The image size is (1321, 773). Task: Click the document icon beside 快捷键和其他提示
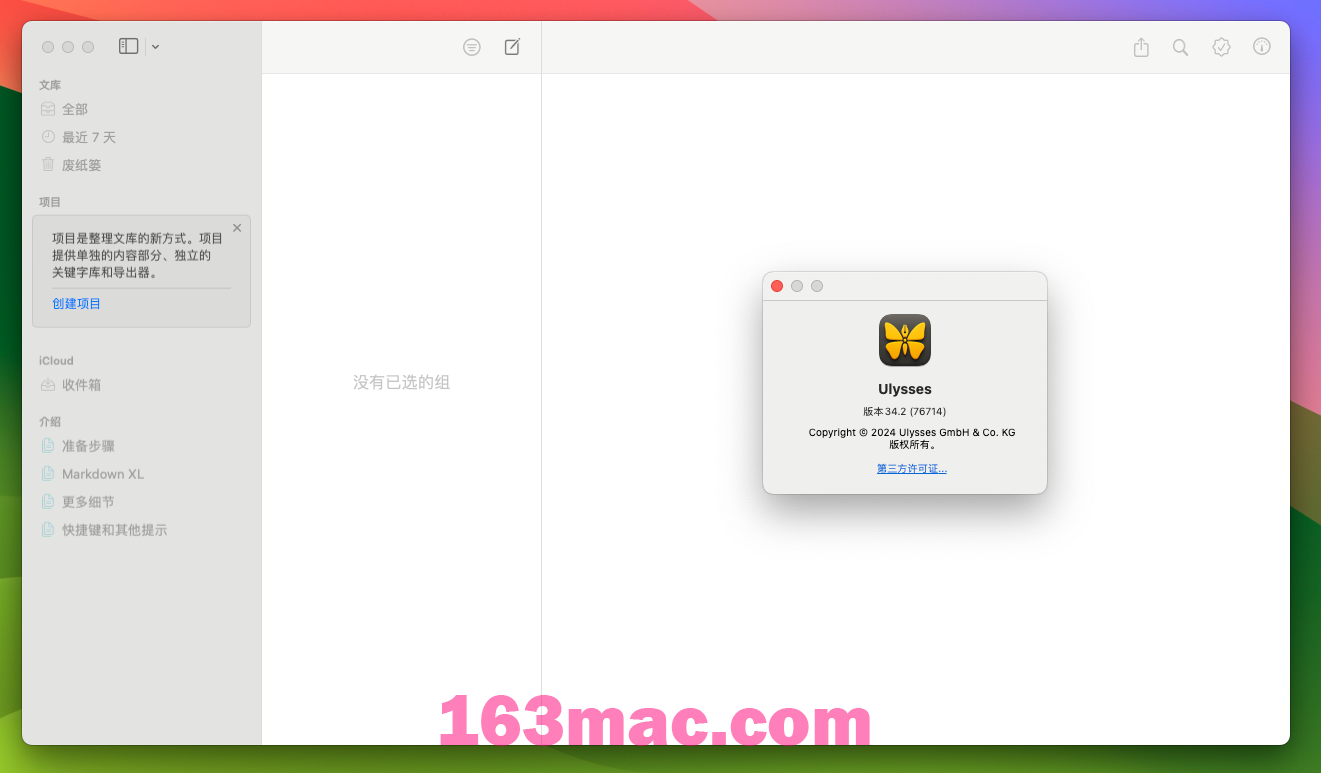(x=48, y=530)
